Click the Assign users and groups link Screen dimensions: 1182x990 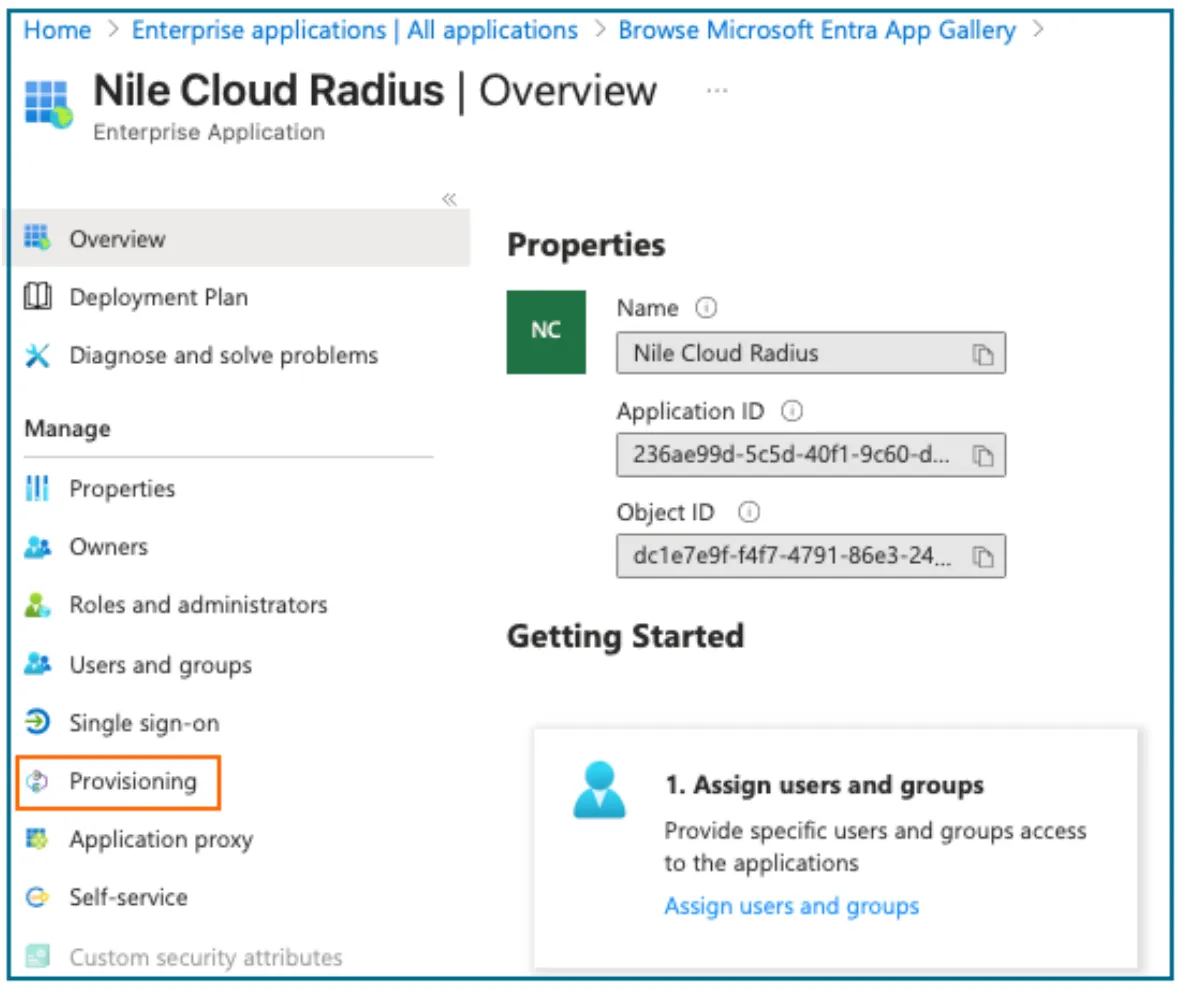click(x=792, y=906)
